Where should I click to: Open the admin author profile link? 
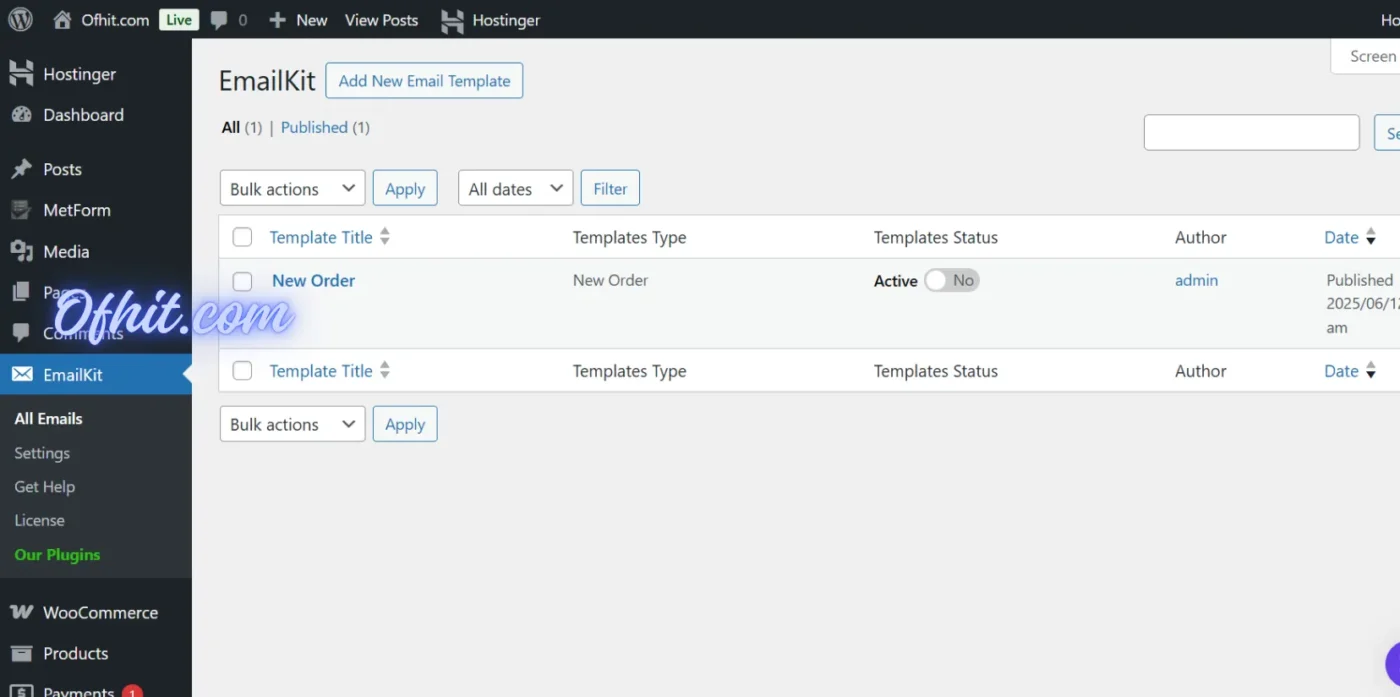(1196, 280)
